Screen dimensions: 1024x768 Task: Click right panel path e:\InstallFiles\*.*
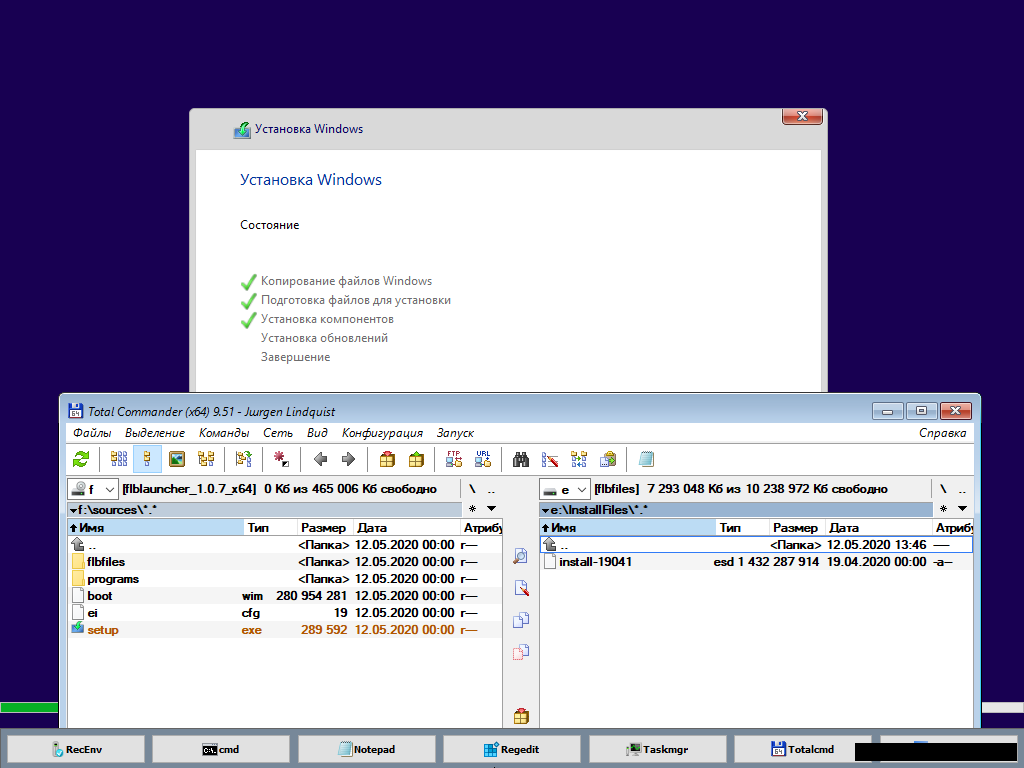(x=736, y=509)
